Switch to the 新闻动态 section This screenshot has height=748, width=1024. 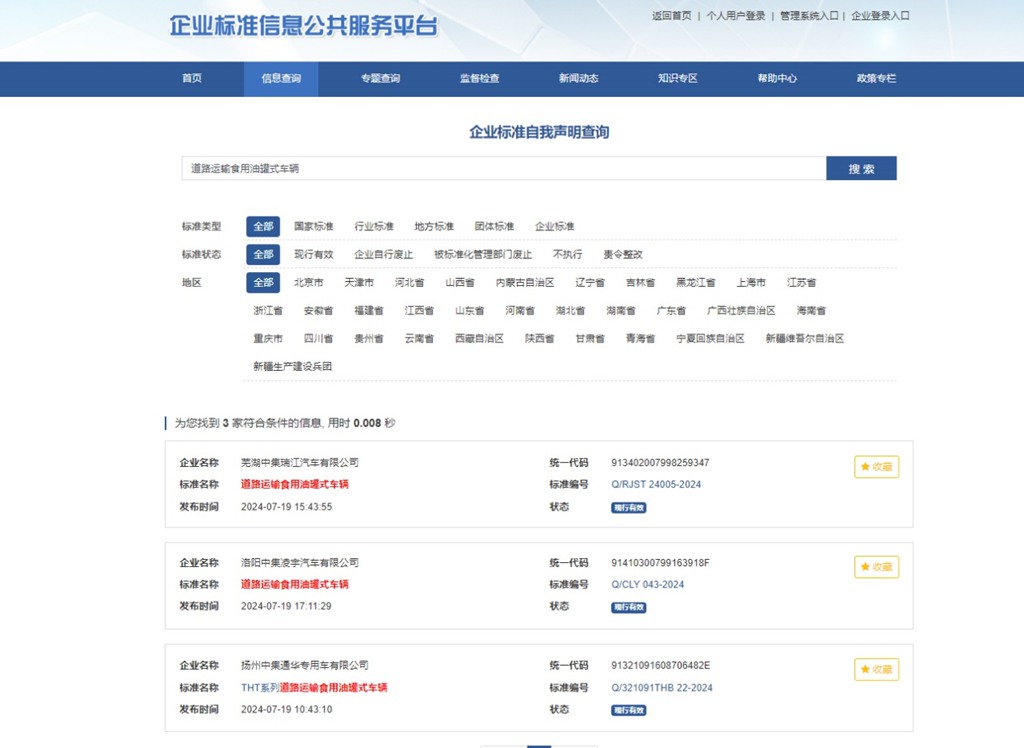coord(579,78)
